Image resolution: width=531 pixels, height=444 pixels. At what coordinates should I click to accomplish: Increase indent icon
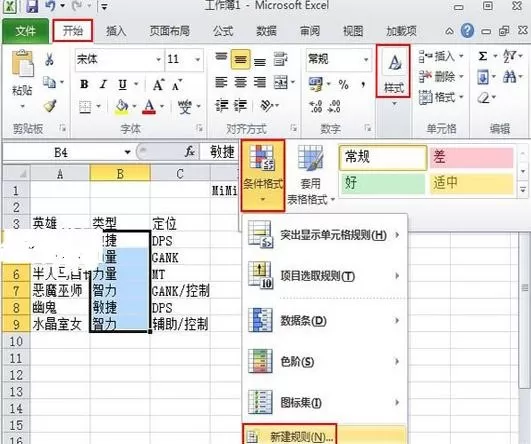[x=240, y=106]
